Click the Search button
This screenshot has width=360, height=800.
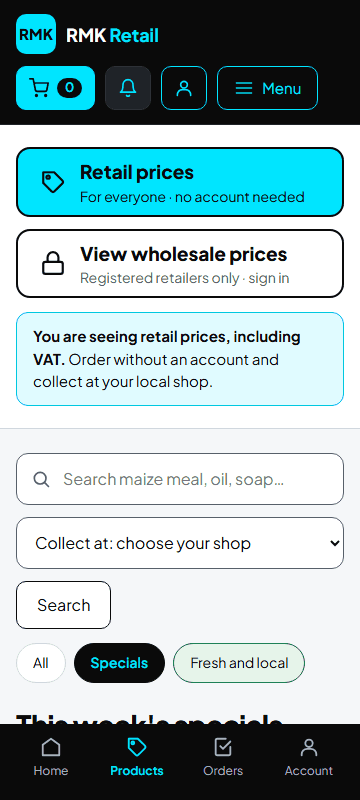point(64,605)
